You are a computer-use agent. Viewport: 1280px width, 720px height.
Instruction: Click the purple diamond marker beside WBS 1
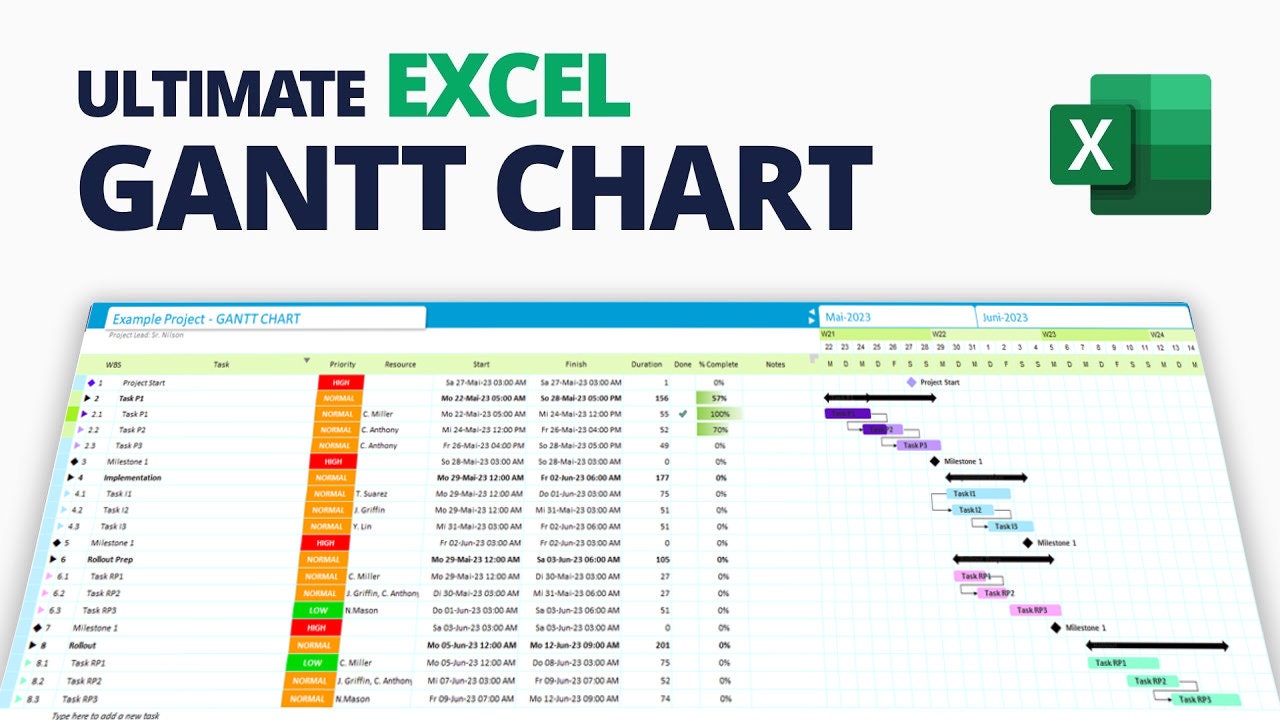pyautogui.click(x=91, y=382)
